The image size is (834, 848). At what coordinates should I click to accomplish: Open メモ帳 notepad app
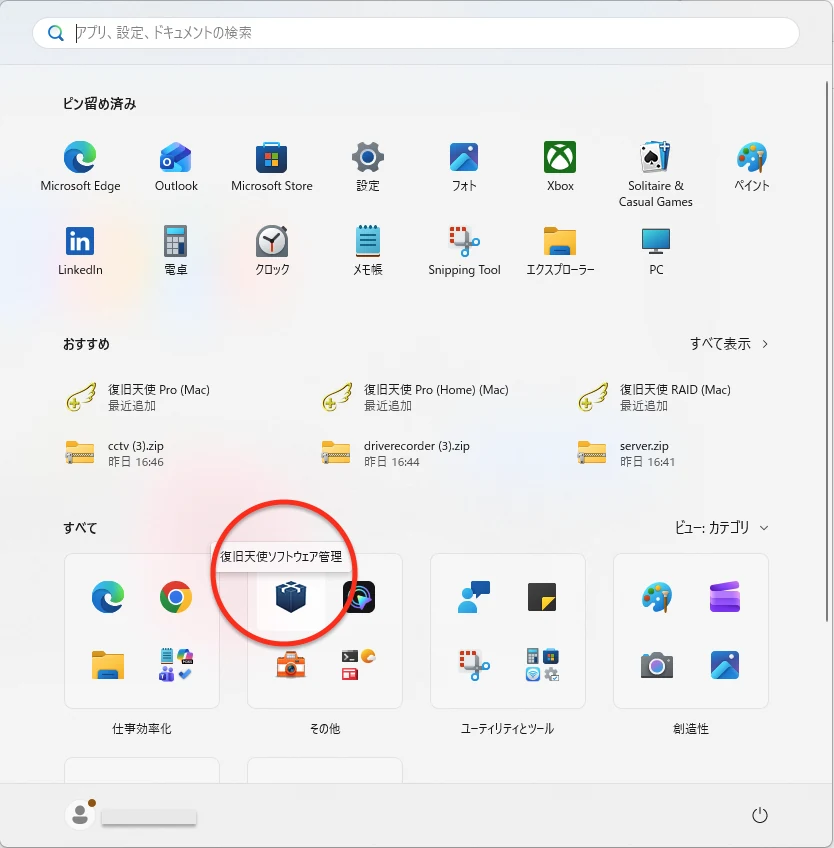pyautogui.click(x=368, y=250)
